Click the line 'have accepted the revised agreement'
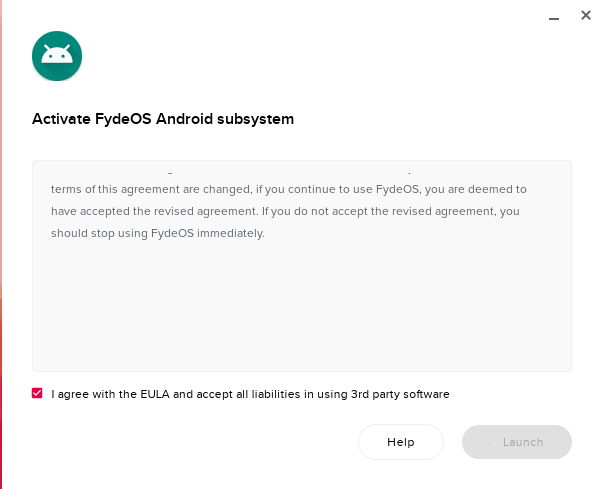Viewport: 599px width, 489px height. tap(285, 211)
